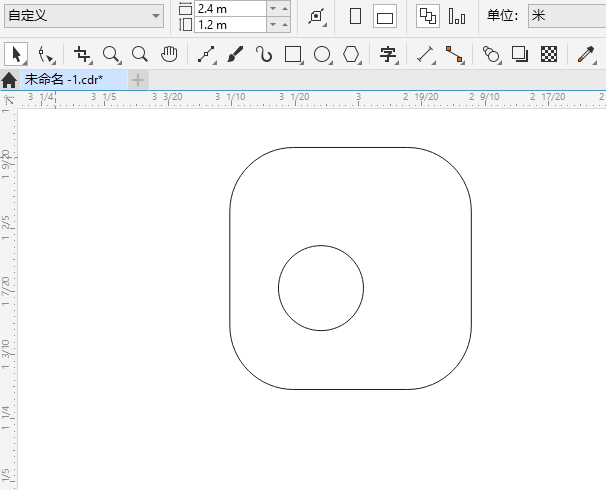The height and width of the screenshot is (490, 606).
Task: Switch to the 未命名 -1.cdr tab
Action: (x=73, y=80)
